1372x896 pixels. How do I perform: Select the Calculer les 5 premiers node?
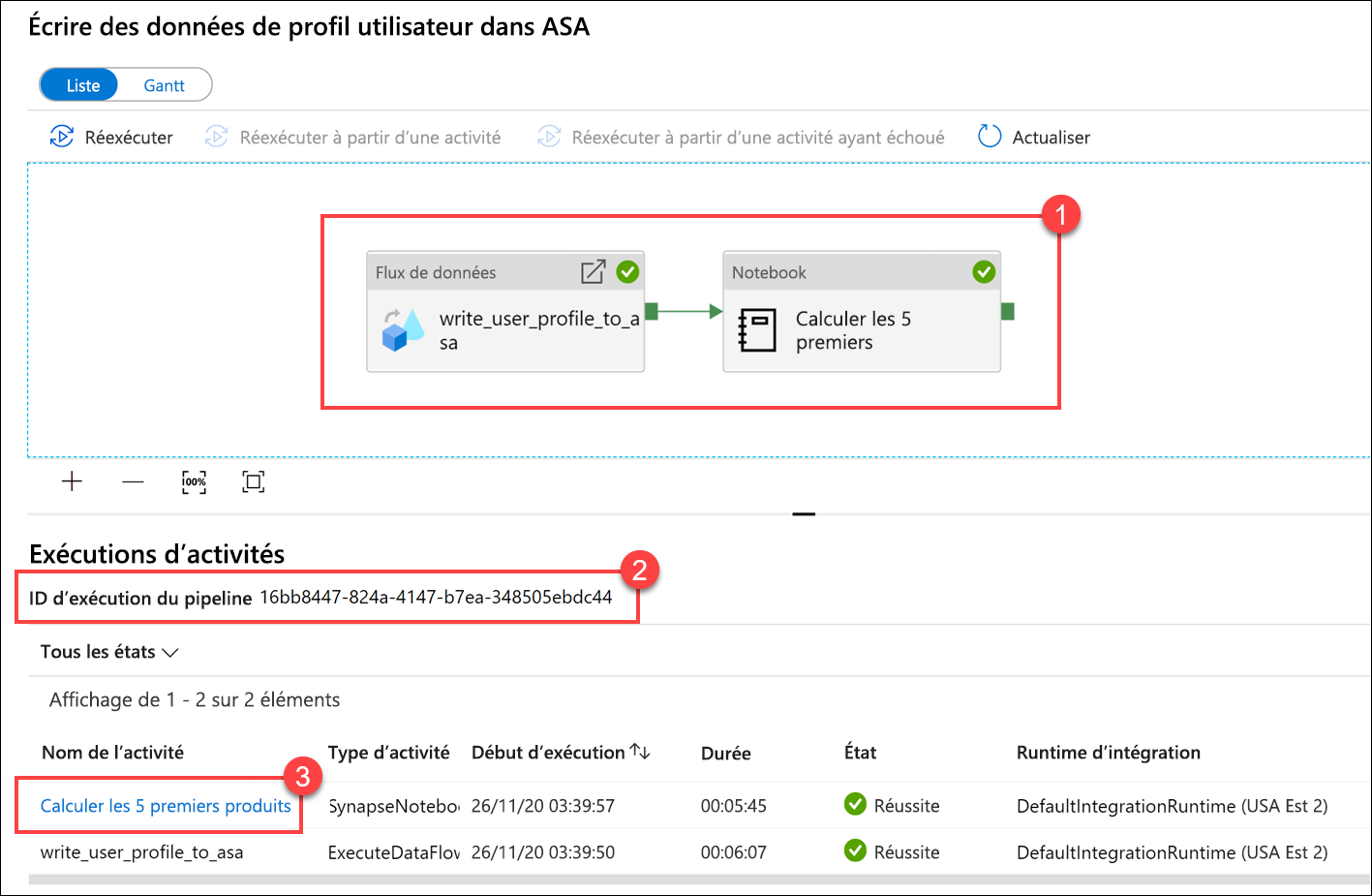(x=862, y=312)
